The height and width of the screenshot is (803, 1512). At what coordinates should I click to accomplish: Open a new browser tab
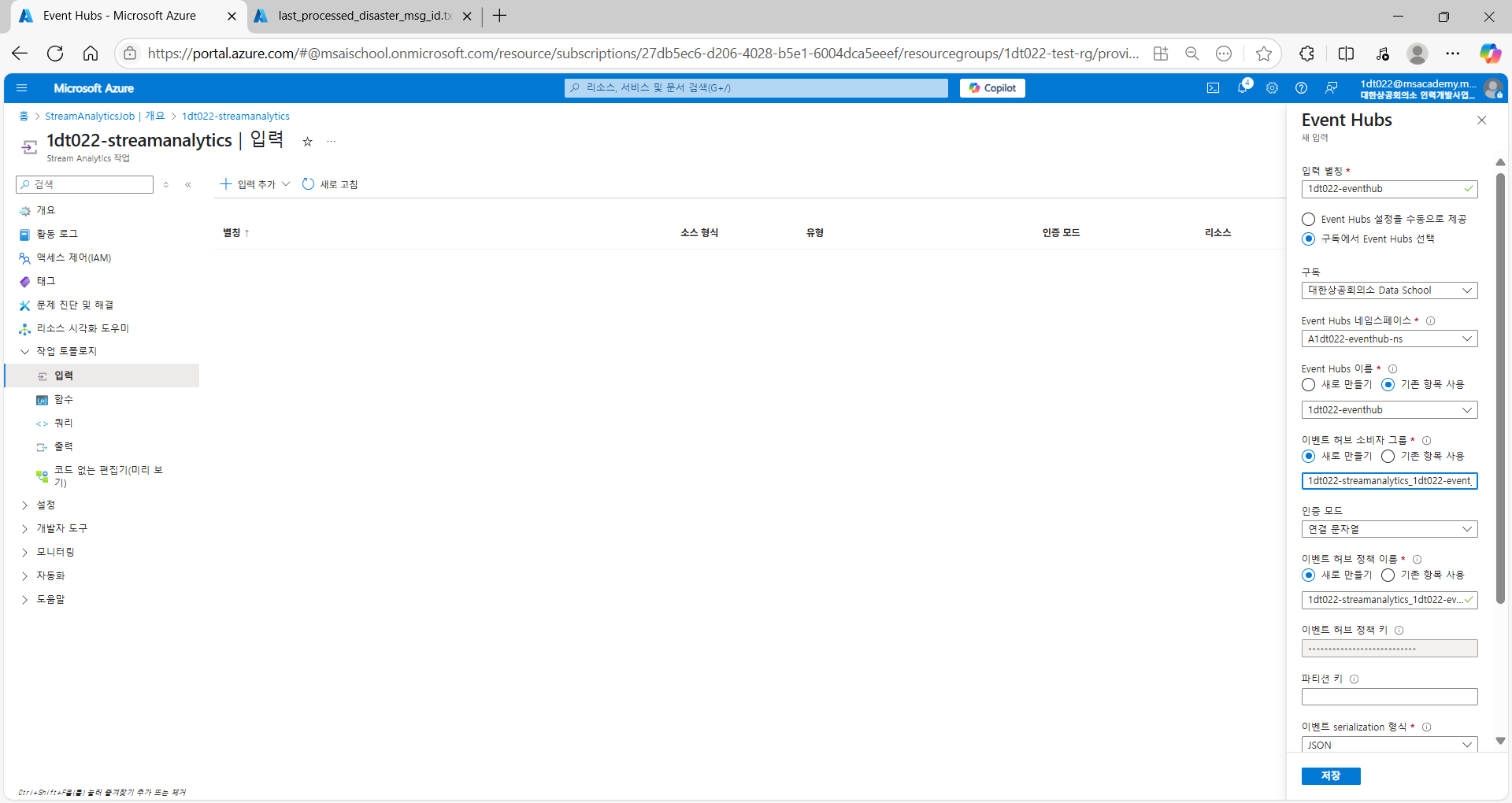coord(499,16)
